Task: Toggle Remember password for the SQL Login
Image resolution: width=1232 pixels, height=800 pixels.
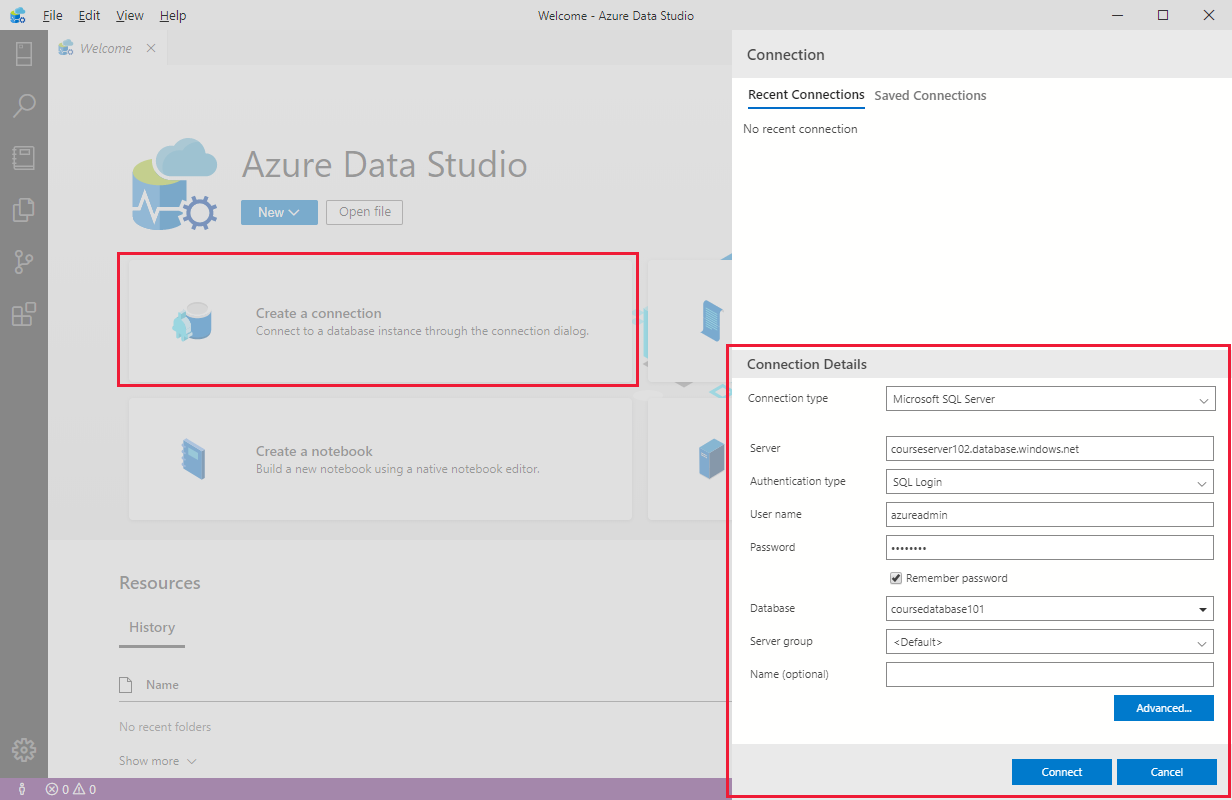Action: [x=896, y=577]
